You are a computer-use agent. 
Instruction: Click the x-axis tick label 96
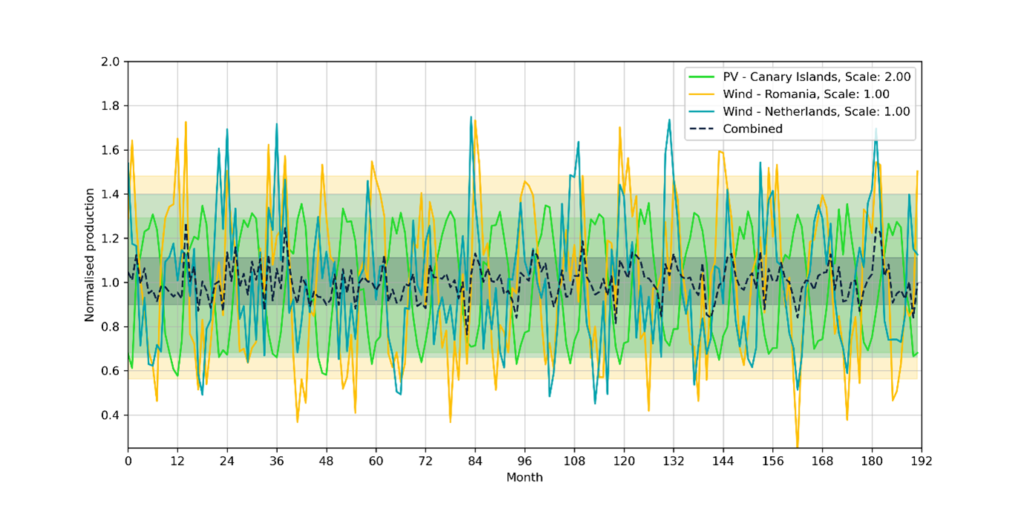(524, 462)
